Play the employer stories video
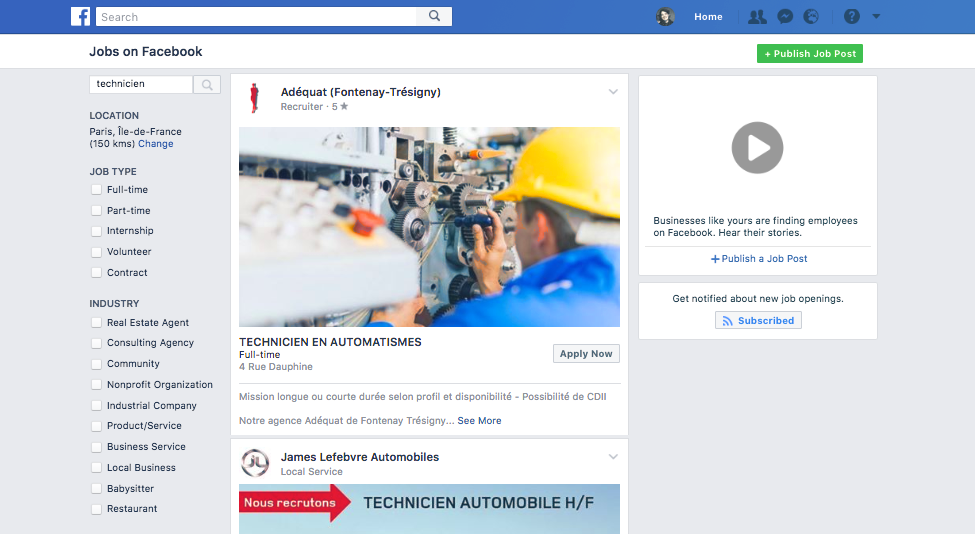Viewport: 975px width, 534px height. (757, 148)
